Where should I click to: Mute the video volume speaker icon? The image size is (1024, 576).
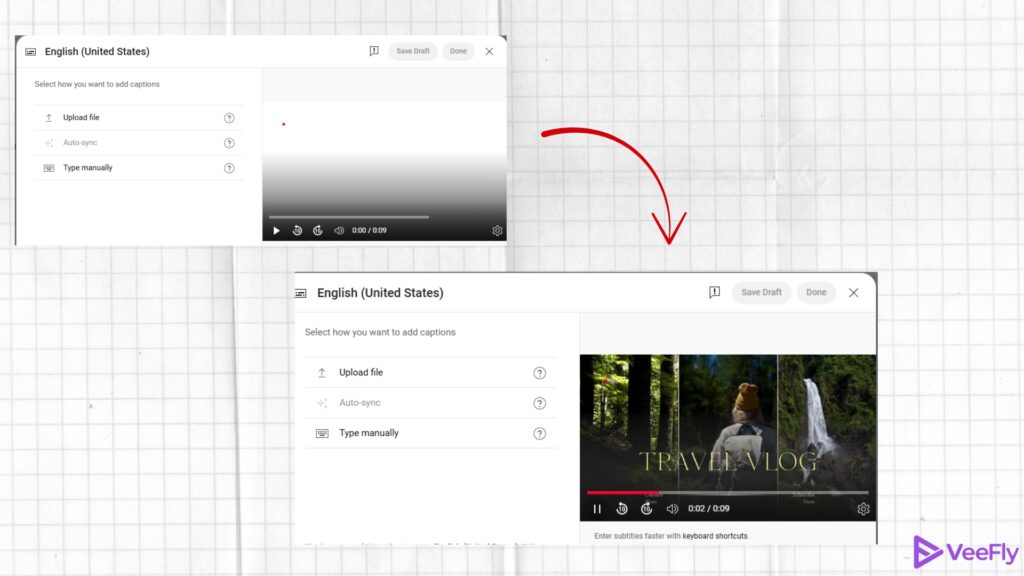pos(672,508)
